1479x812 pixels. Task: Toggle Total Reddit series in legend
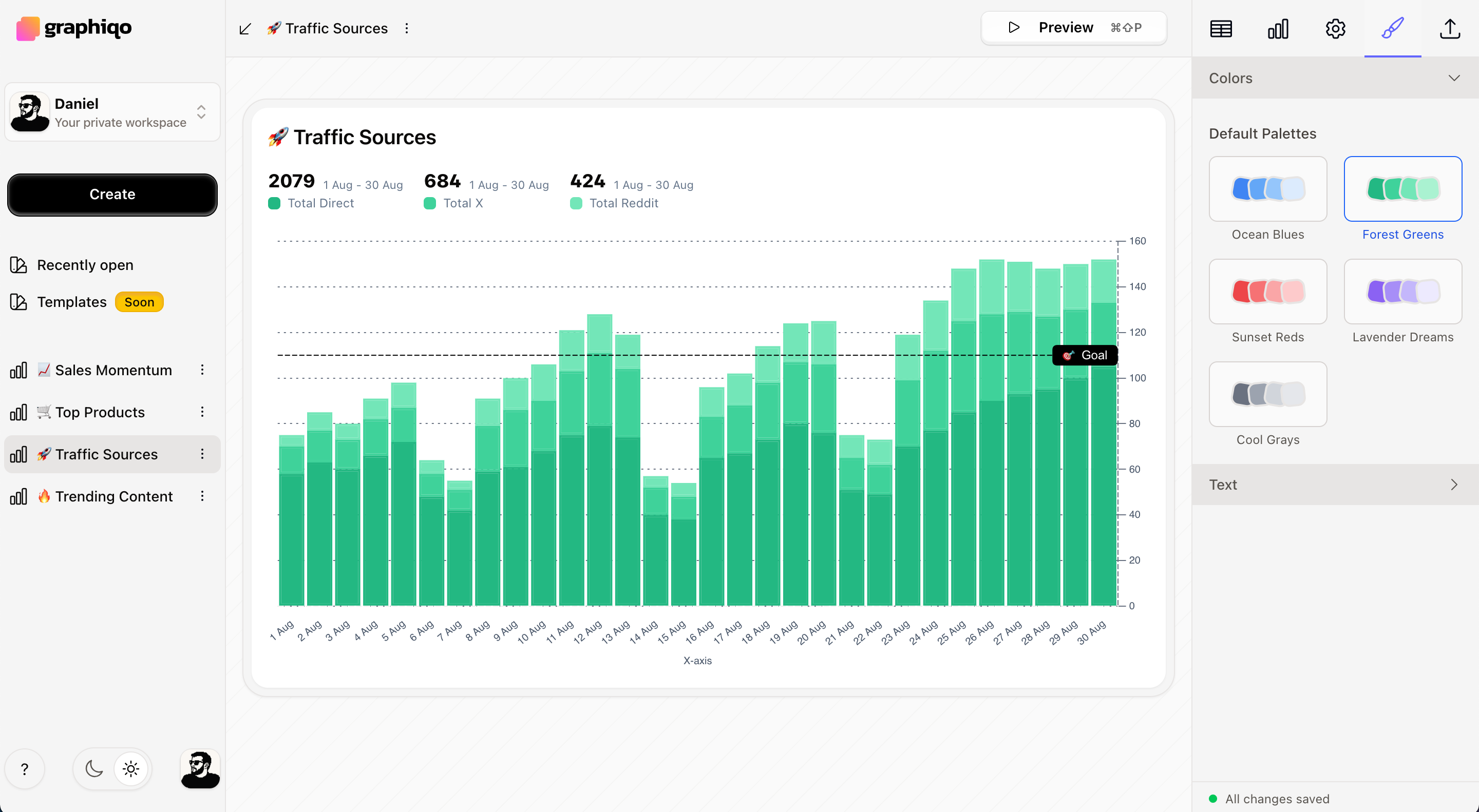coord(614,203)
